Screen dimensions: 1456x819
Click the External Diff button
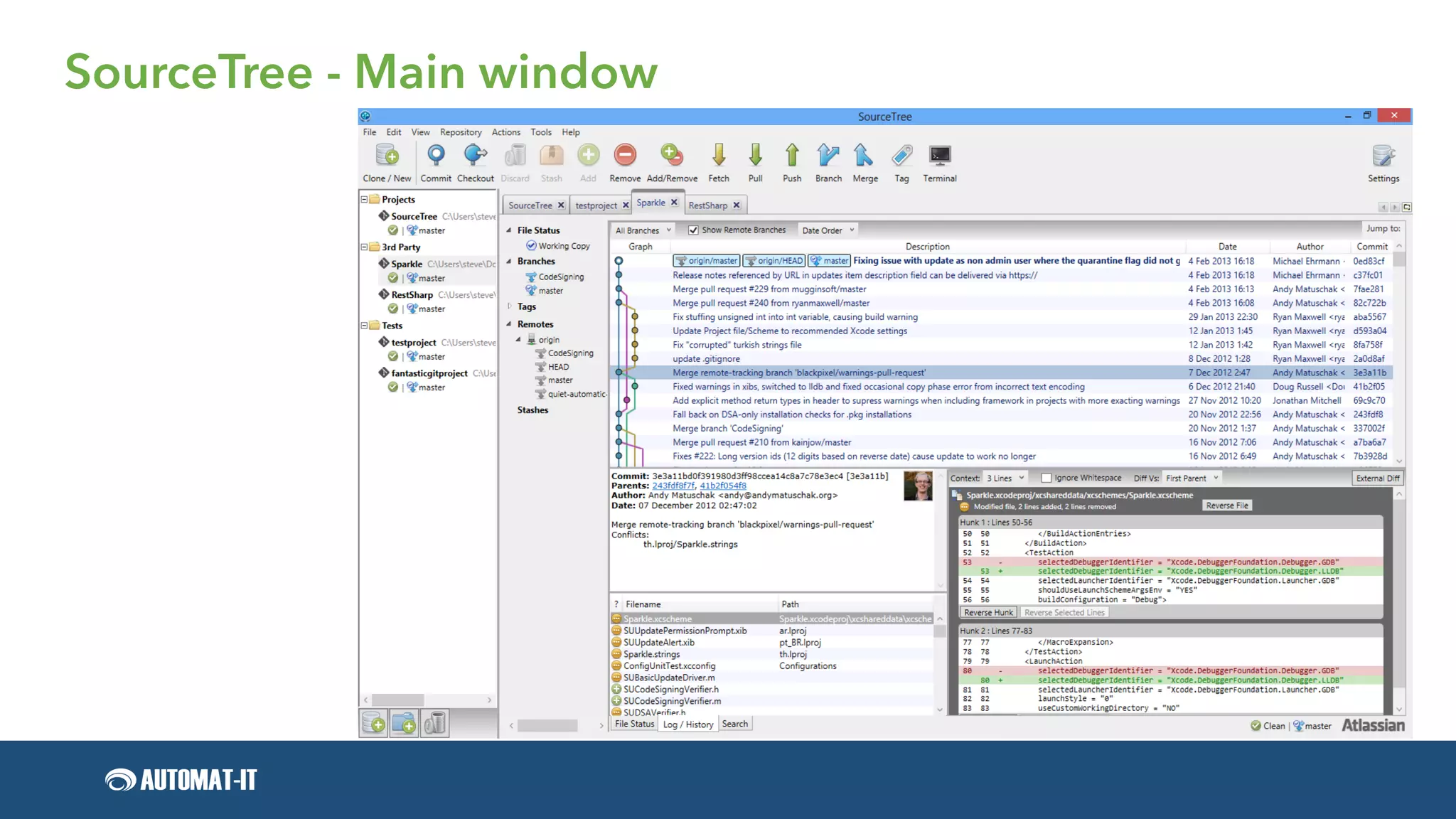click(x=1378, y=478)
